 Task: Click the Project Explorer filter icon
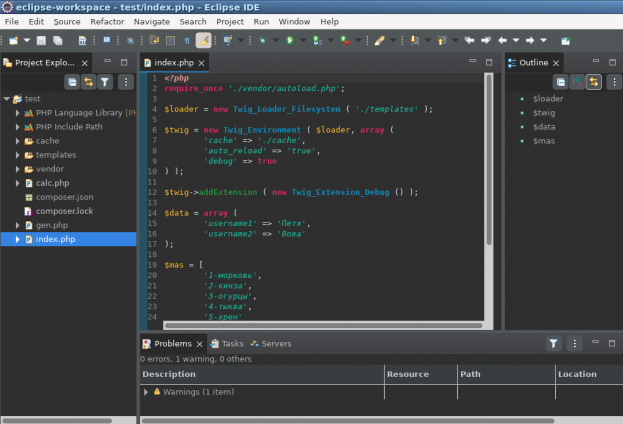click(x=105, y=82)
